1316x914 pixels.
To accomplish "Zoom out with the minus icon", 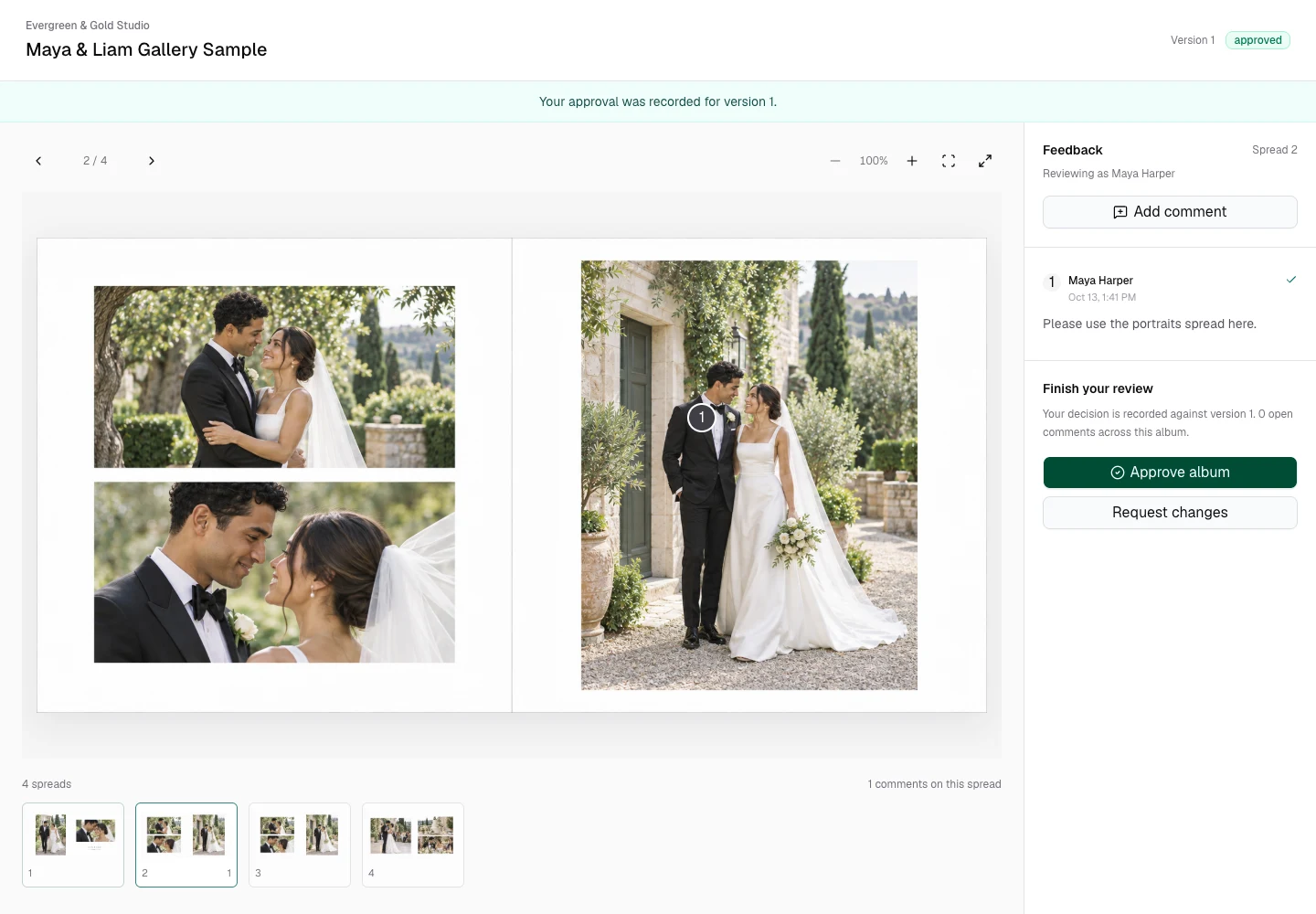I will click(x=835, y=161).
